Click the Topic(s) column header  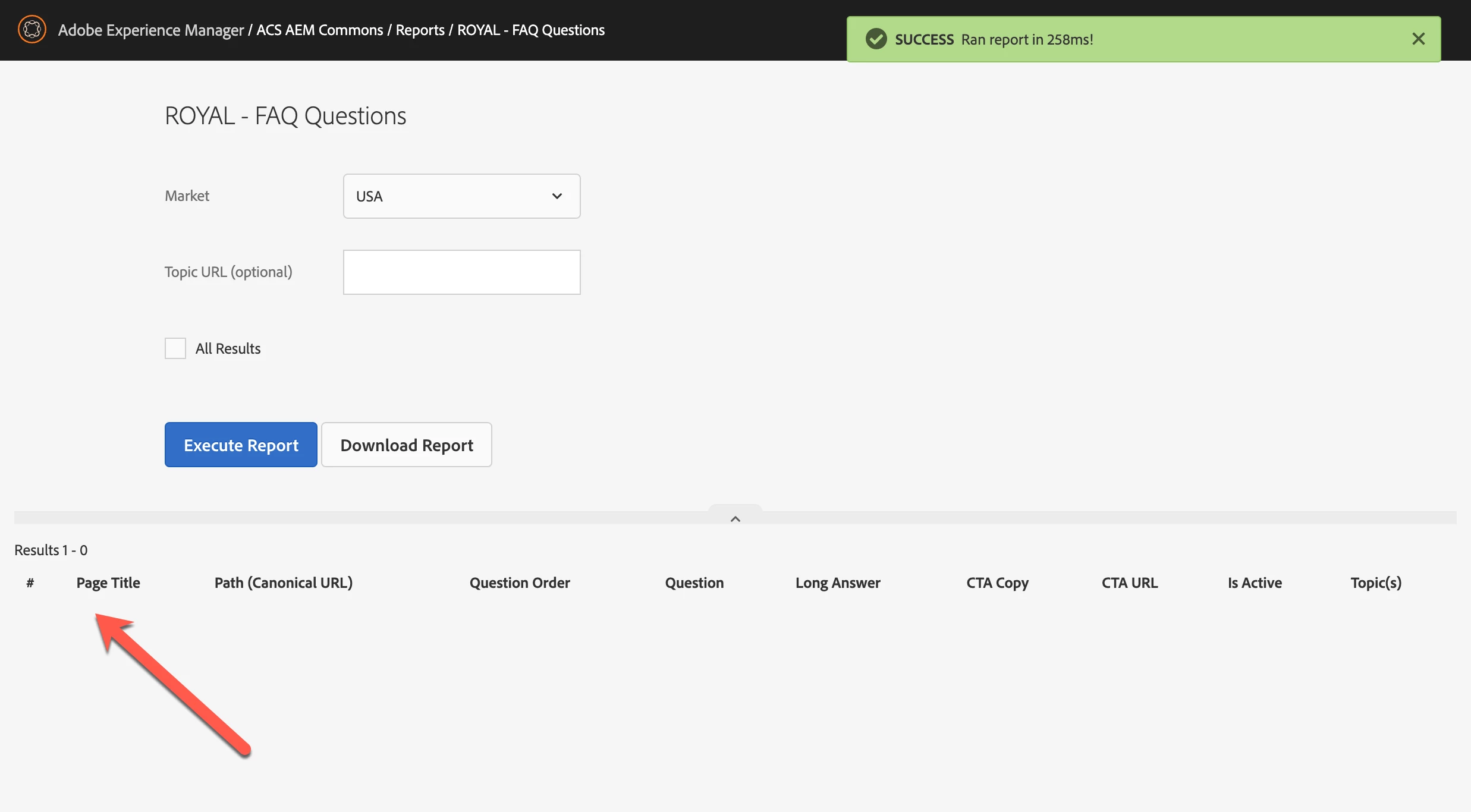[1376, 583]
